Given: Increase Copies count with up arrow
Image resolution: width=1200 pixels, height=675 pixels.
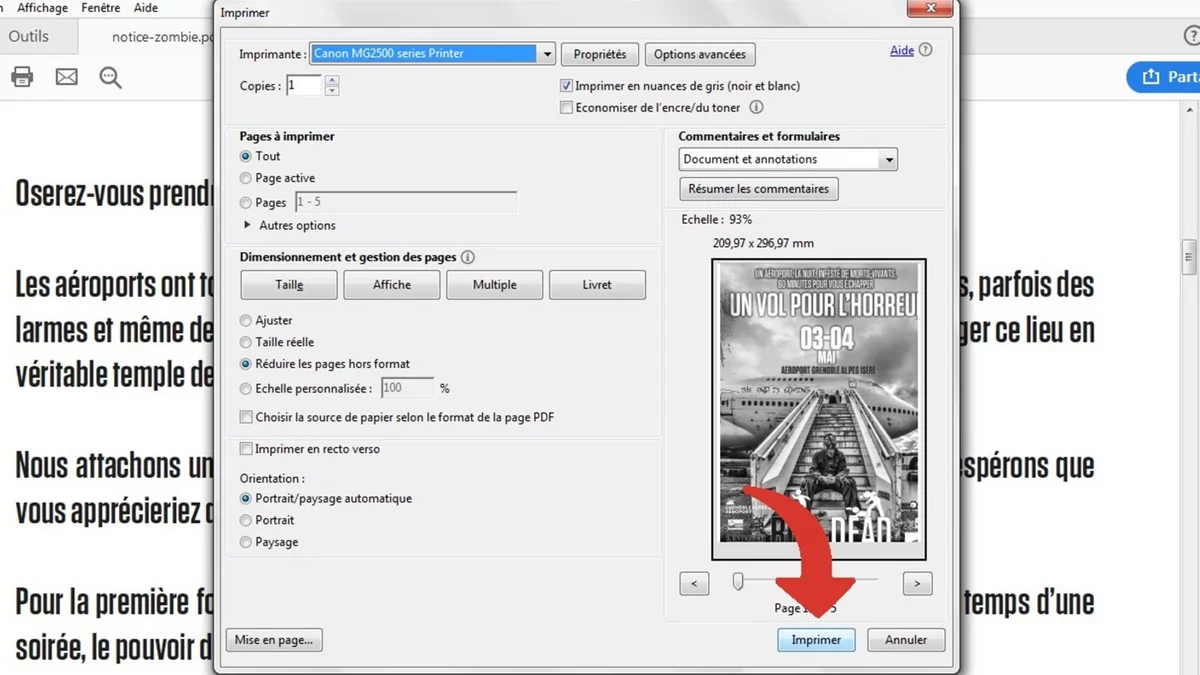Looking at the screenshot, I should click(x=332, y=80).
